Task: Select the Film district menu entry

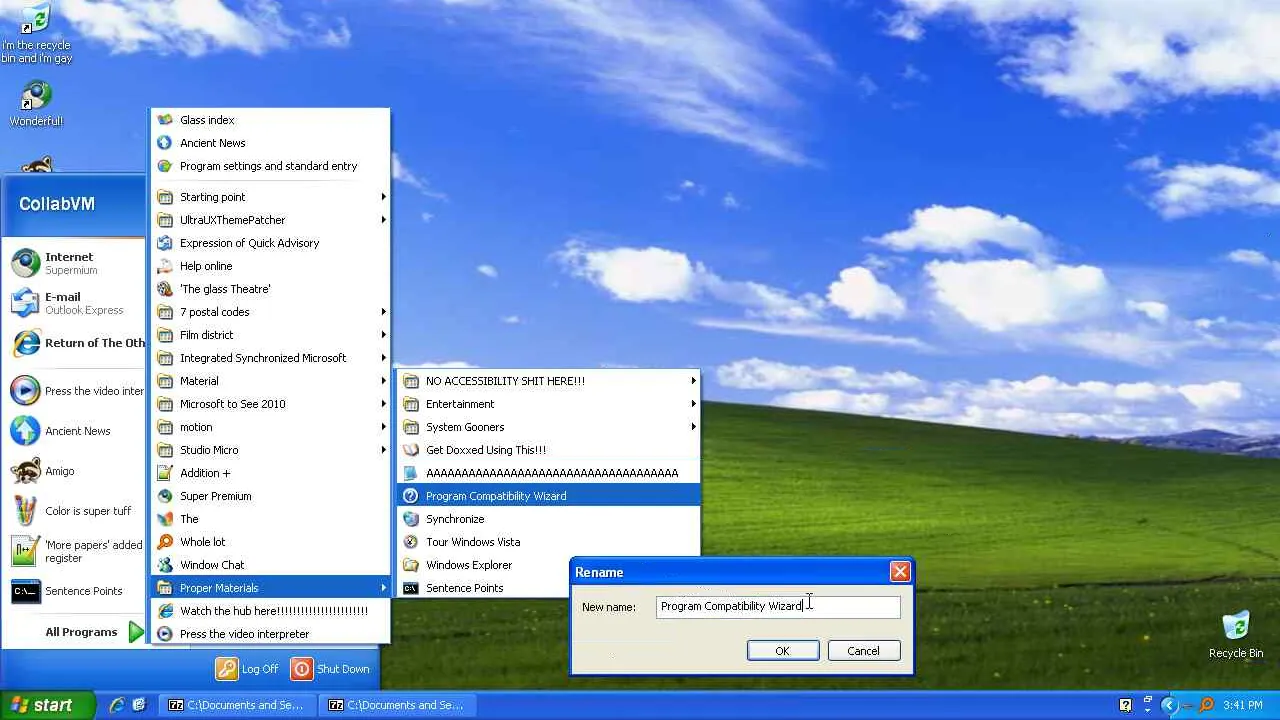Action: [270, 335]
